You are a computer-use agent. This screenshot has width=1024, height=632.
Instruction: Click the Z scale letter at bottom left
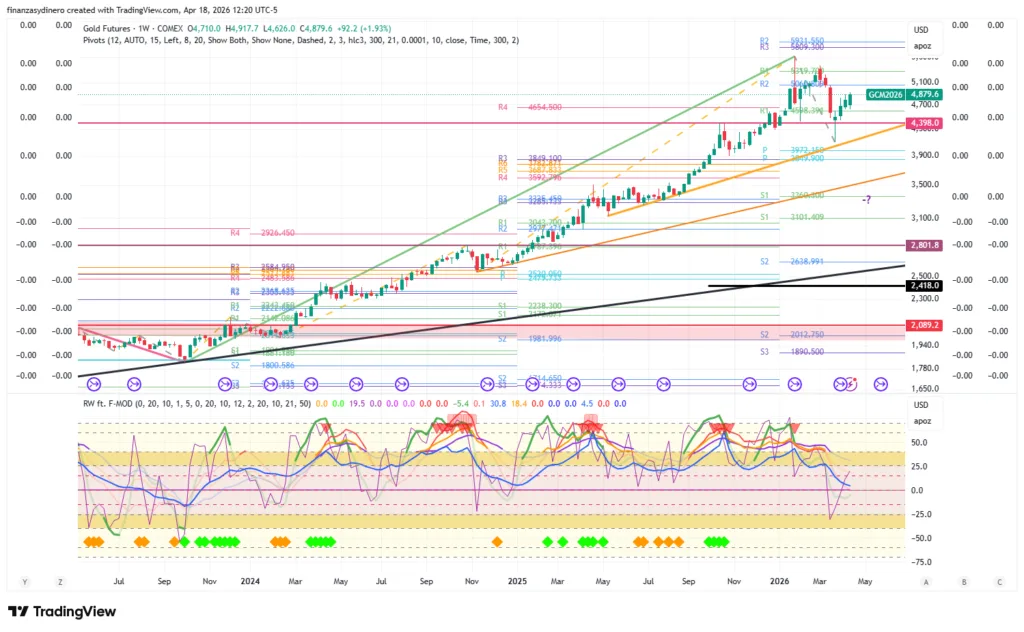(x=61, y=581)
